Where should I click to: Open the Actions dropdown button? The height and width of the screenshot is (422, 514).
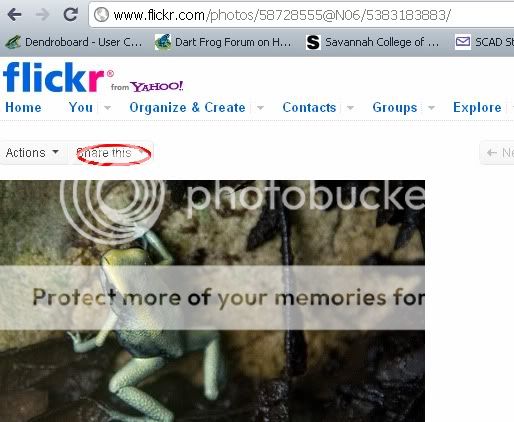pyautogui.click(x=32, y=153)
